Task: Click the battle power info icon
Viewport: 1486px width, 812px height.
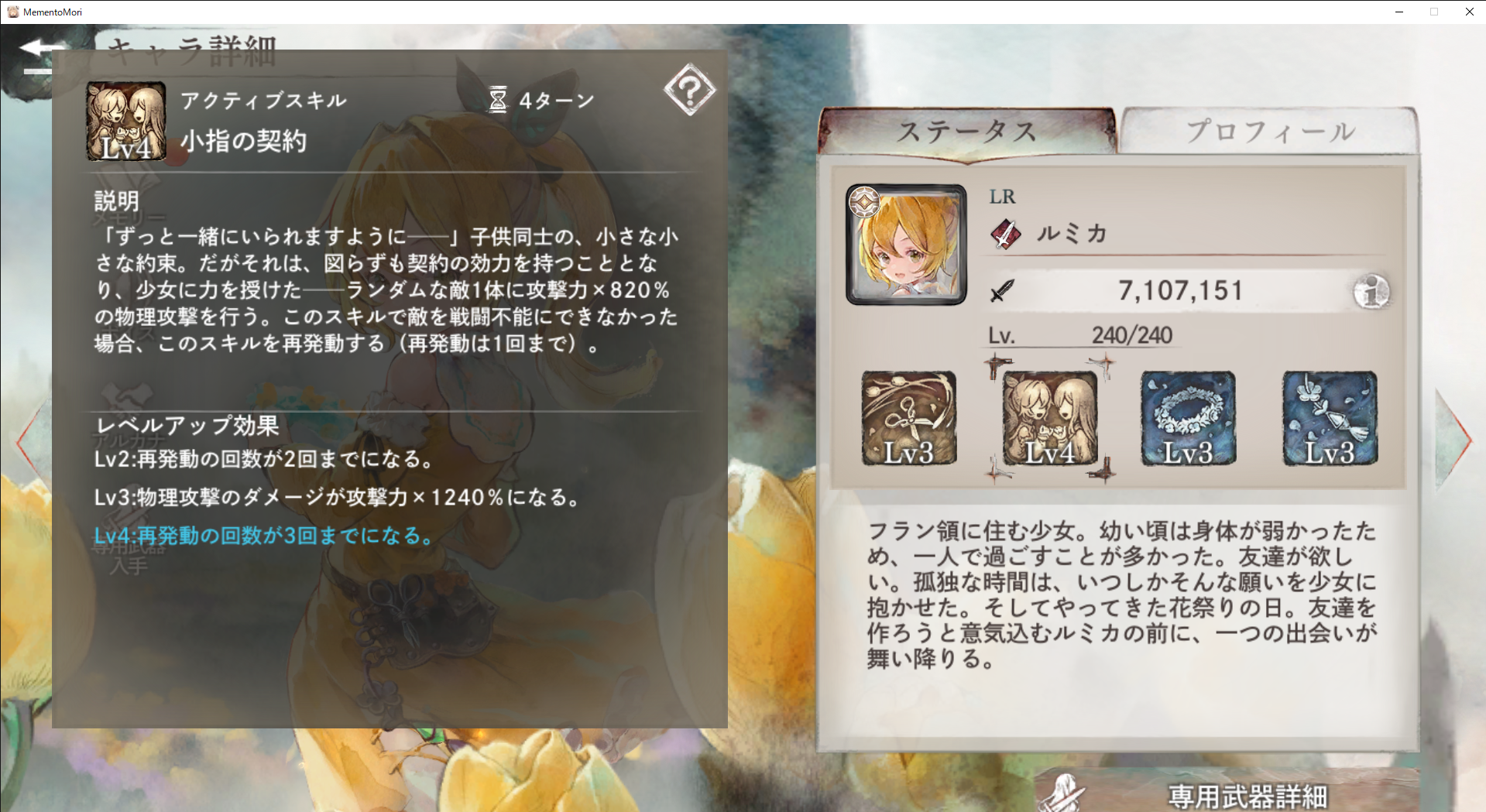Action: click(x=1371, y=292)
